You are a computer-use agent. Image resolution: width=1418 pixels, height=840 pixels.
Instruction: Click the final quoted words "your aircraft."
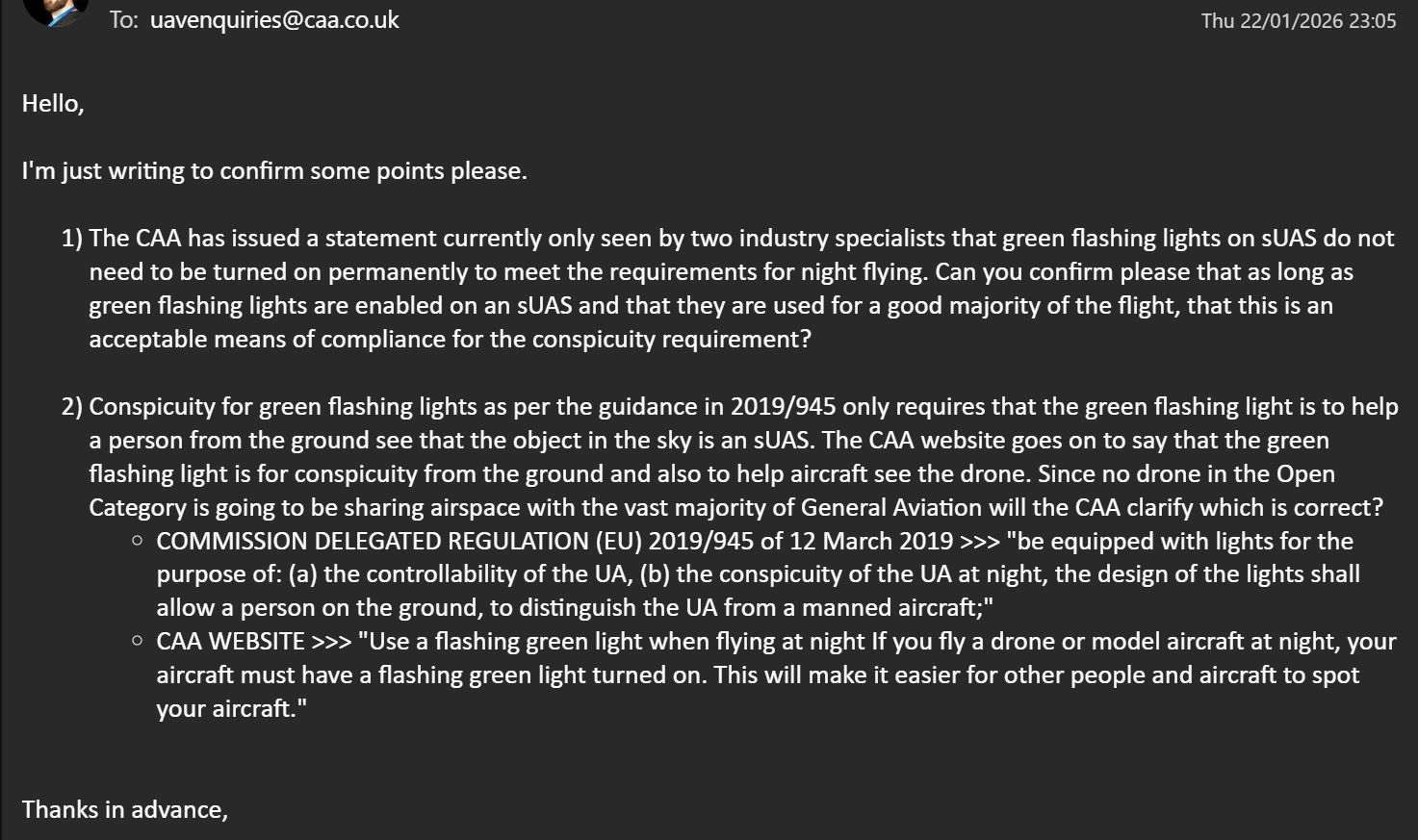[x=231, y=709]
